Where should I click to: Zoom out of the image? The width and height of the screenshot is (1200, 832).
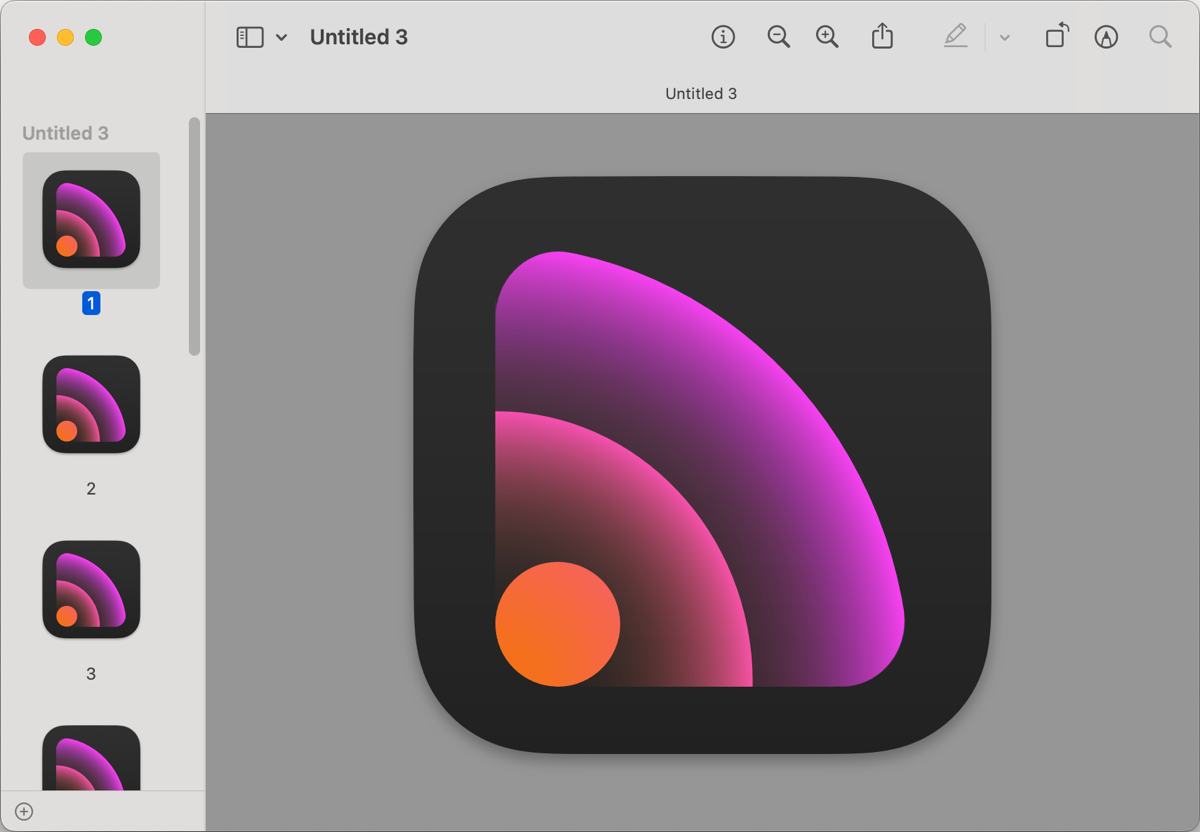point(778,37)
